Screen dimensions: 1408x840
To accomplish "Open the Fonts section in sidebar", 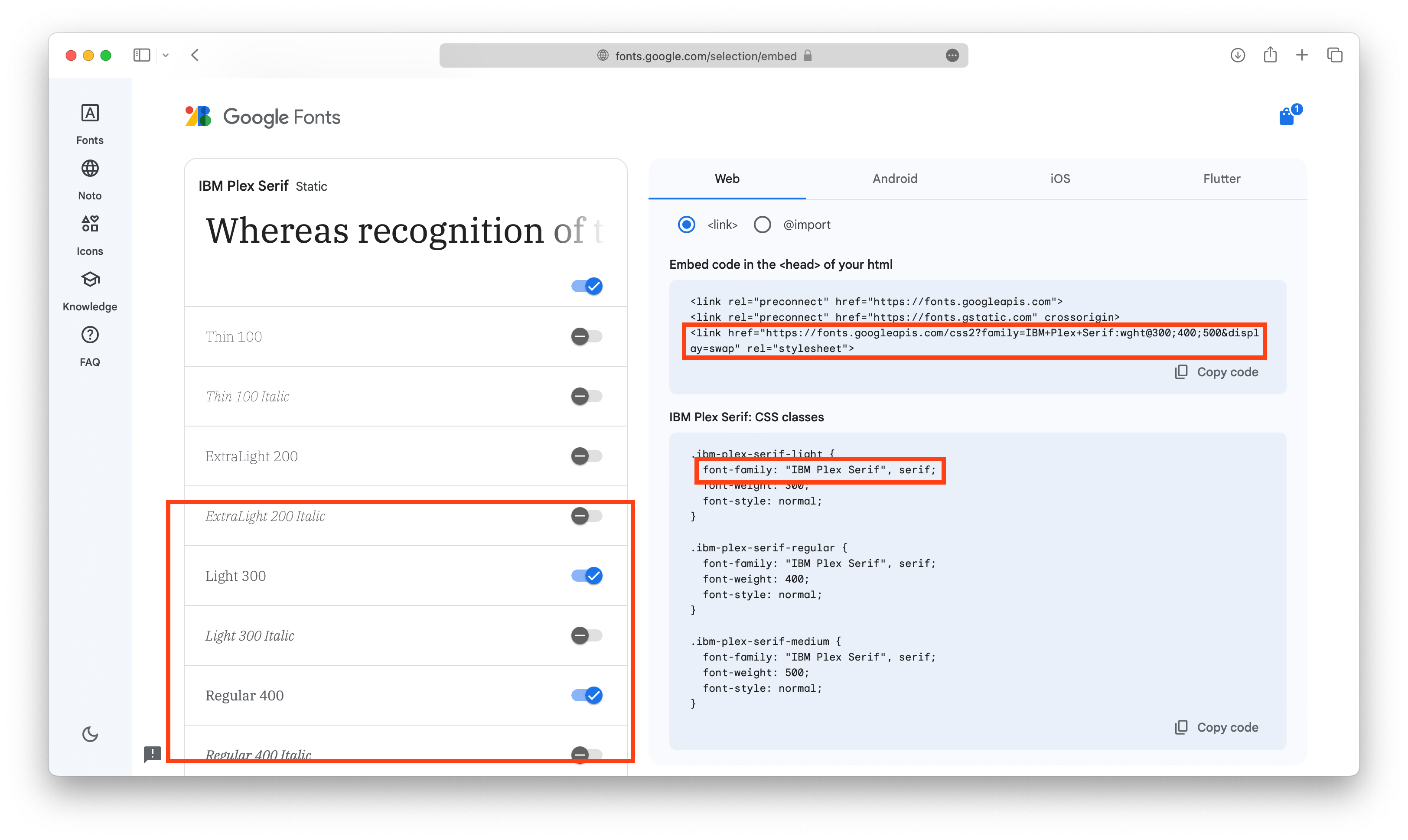I will (x=89, y=124).
